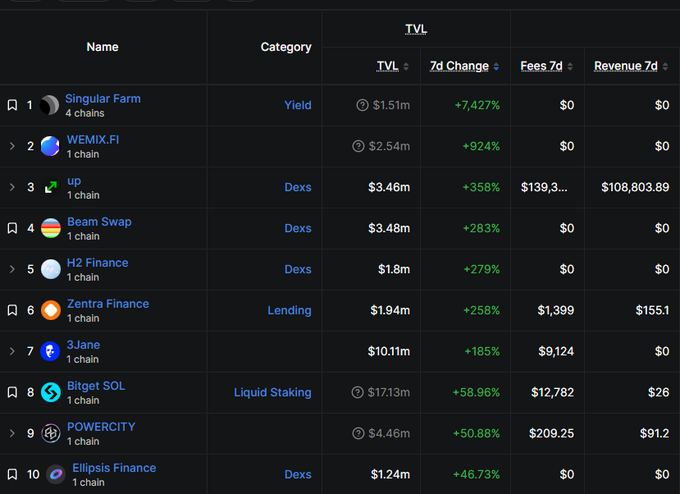This screenshot has height=494, width=680.
Task: Click the Name column header
Action: click(x=102, y=47)
